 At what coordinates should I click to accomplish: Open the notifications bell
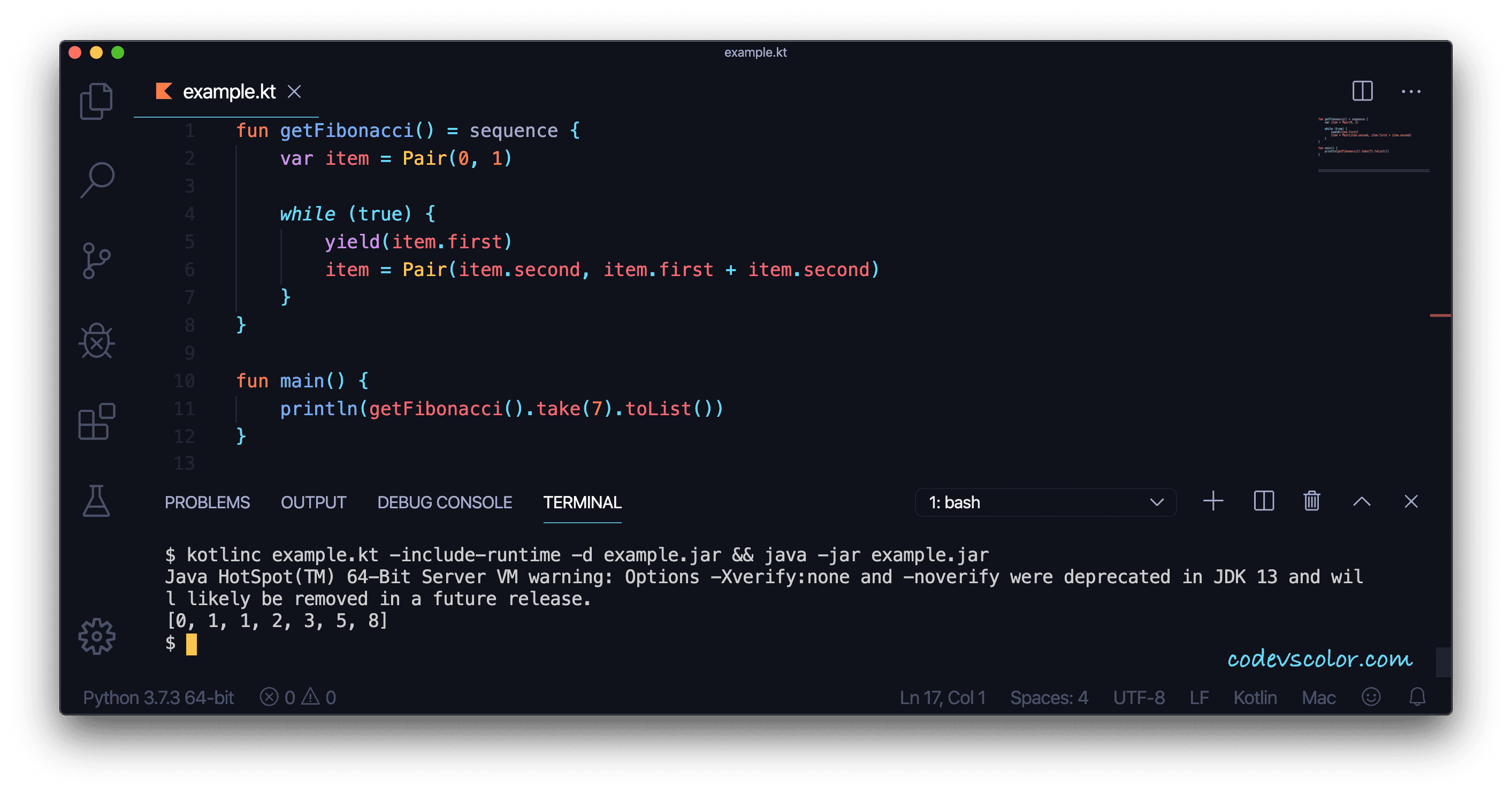point(1417,697)
